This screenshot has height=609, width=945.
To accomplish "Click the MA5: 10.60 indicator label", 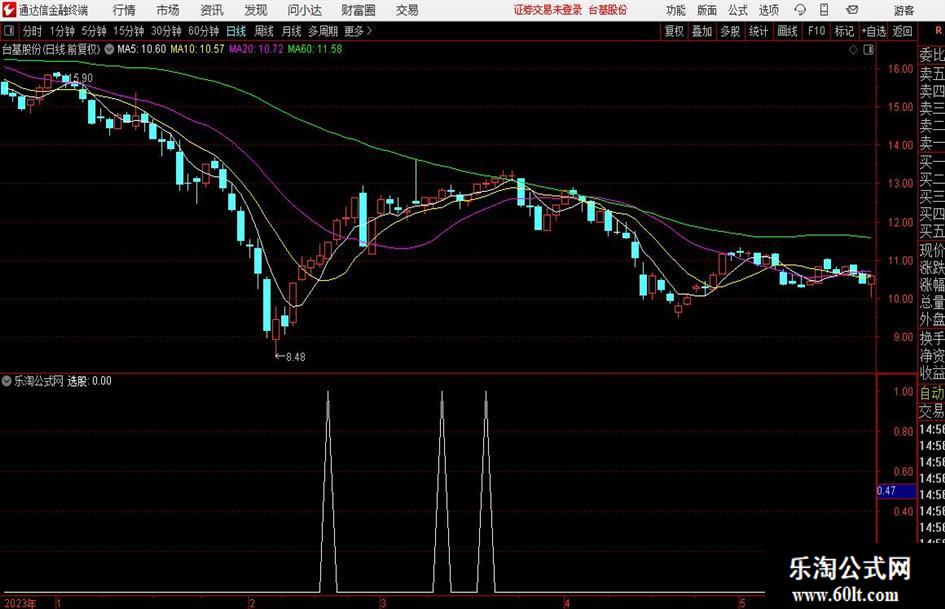I will coord(141,49).
